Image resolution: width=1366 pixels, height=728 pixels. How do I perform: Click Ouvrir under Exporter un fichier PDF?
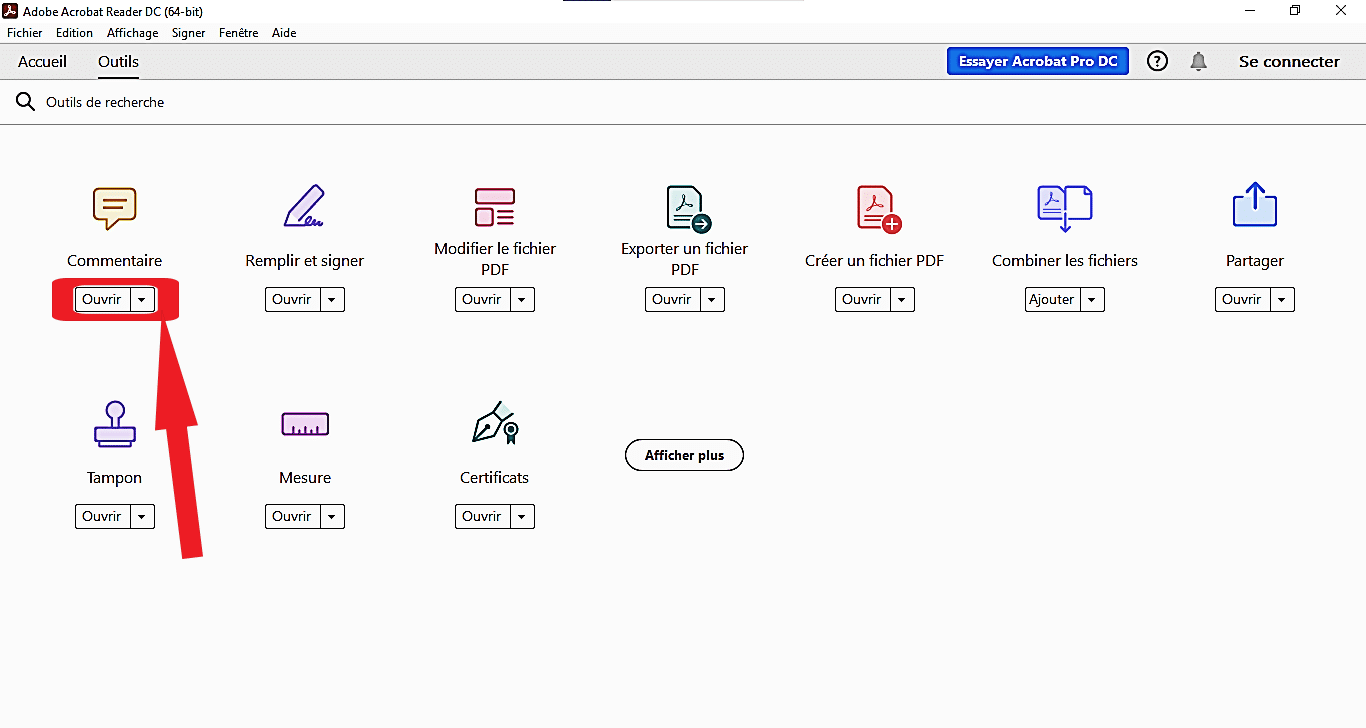coord(672,300)
